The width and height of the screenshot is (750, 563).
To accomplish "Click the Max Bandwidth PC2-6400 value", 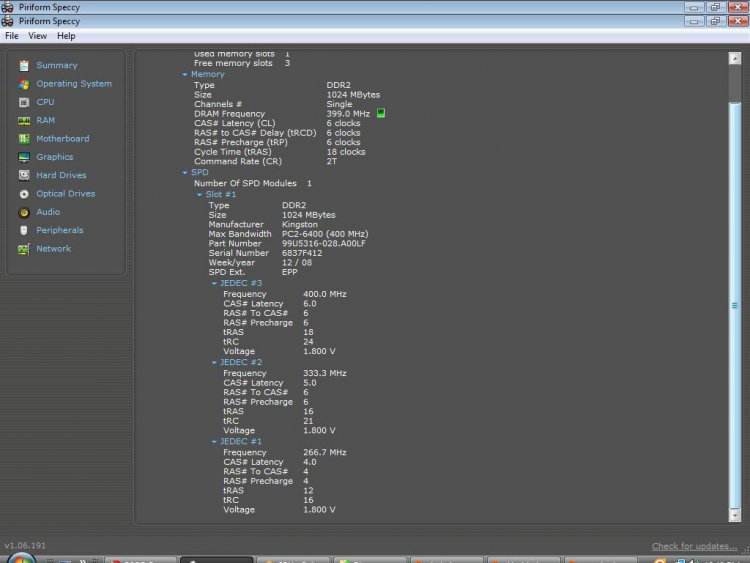I will (325, 234).
